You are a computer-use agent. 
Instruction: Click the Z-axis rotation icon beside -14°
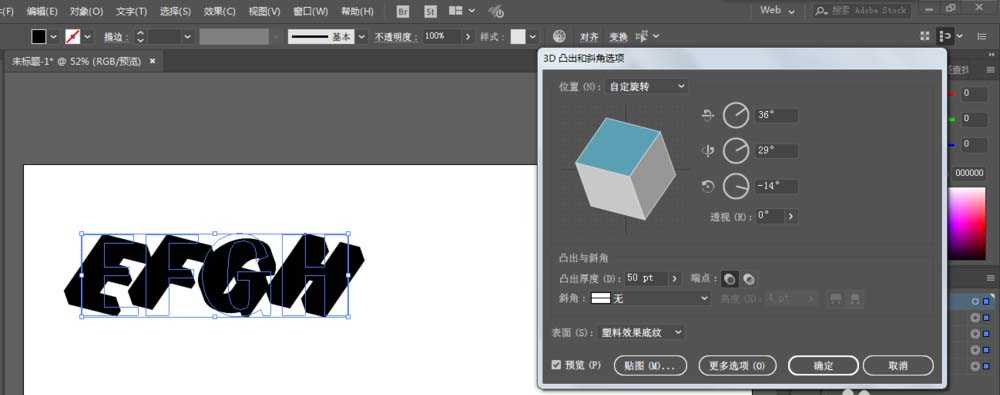coord(708,186)
